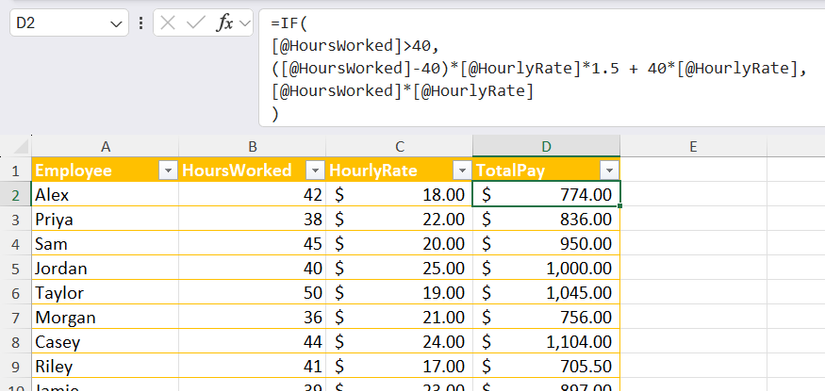Select the cell containing Riley
This screenshot has width=825, height=391.
(105, 366)
